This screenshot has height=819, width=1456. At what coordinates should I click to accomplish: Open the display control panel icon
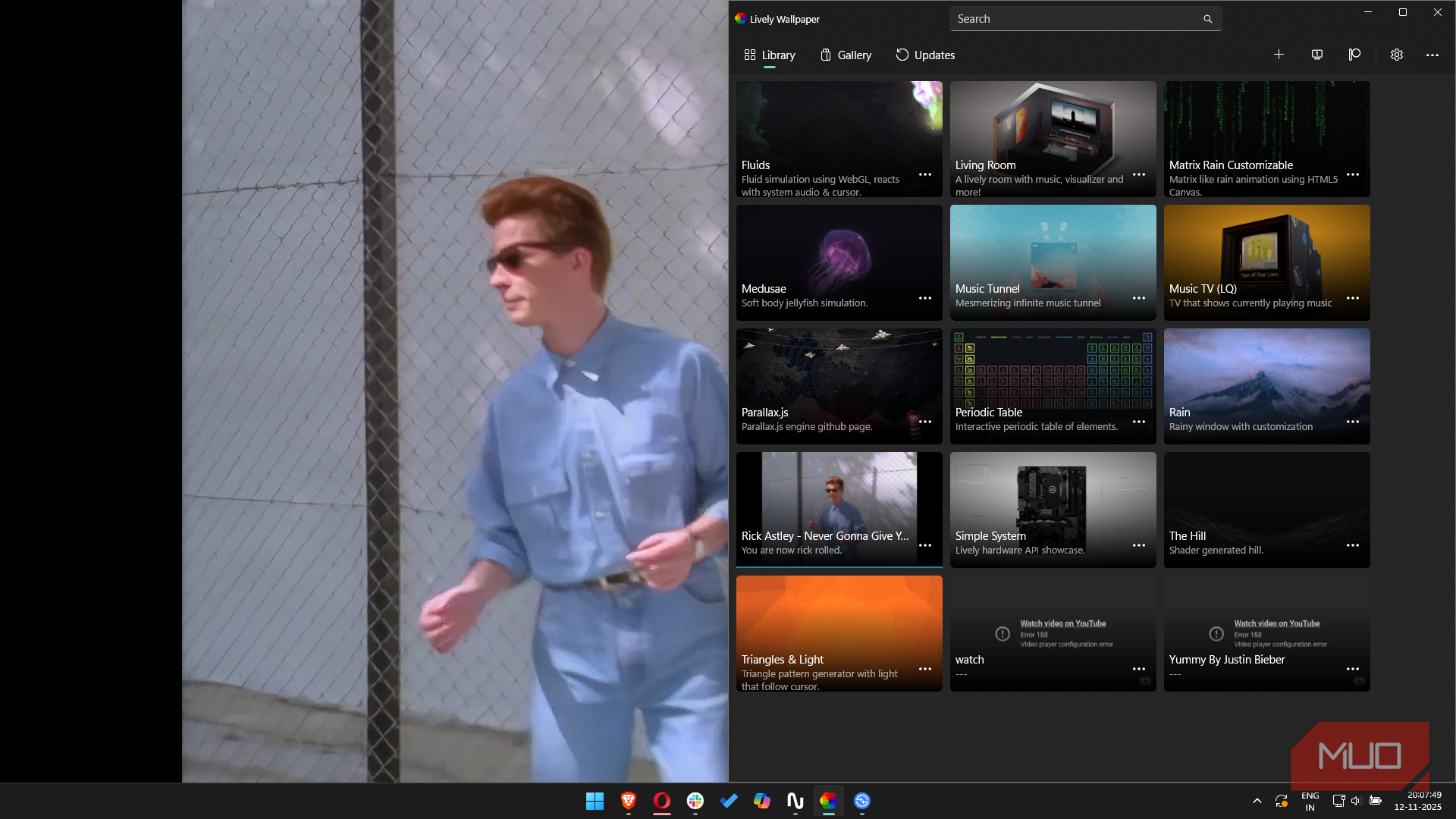click(x=1317, y=55)
